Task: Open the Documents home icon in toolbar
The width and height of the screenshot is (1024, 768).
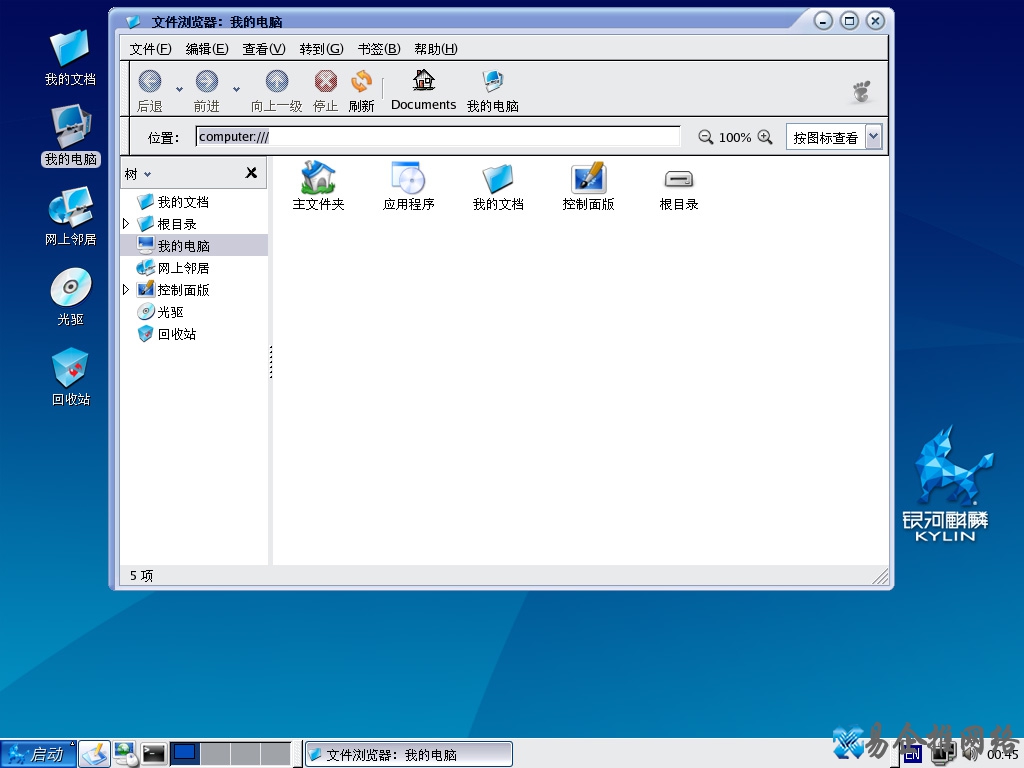Action: click(423, 81)
